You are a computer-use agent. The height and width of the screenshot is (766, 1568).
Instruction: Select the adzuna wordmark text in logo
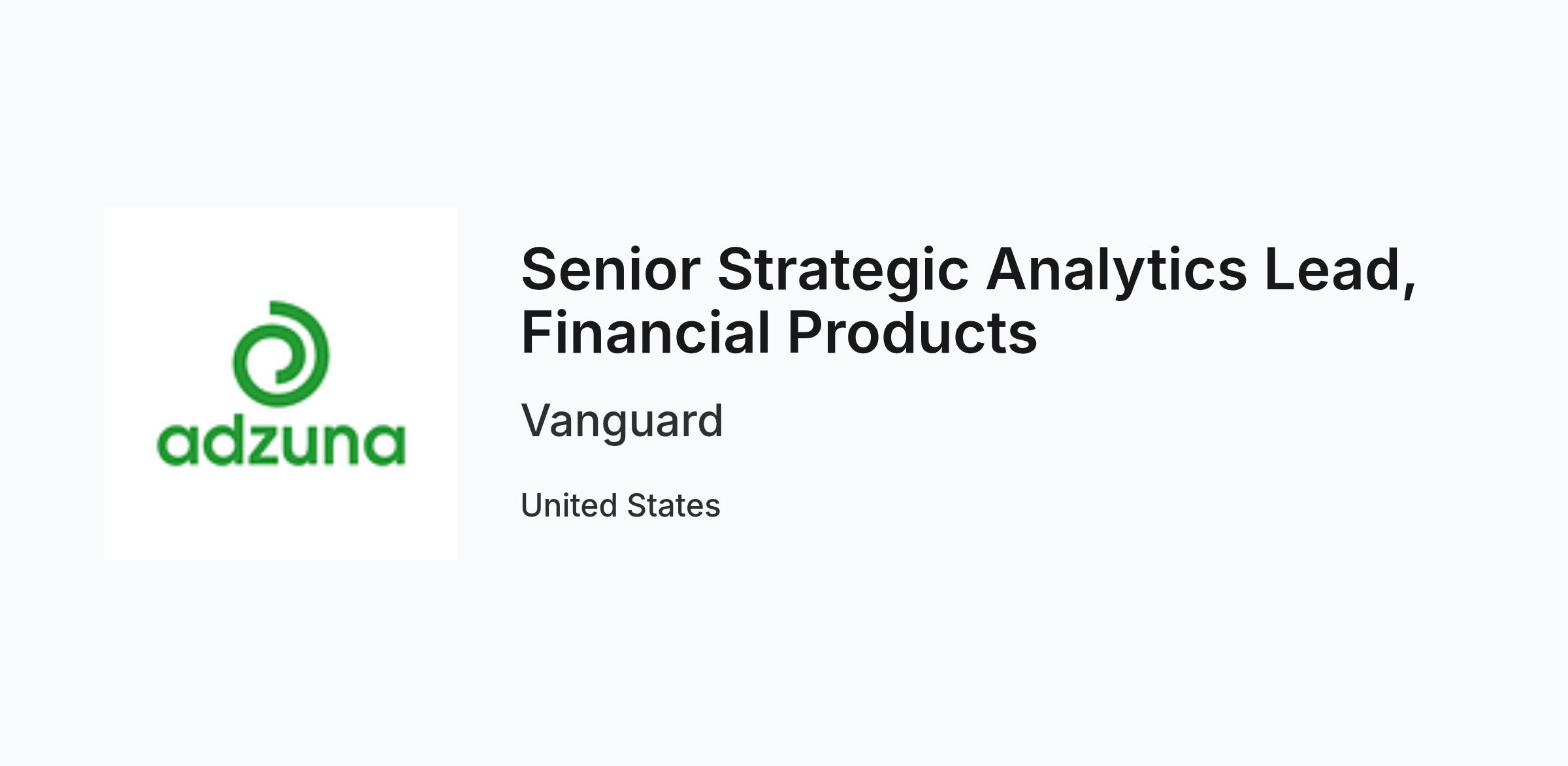(281, 444)
